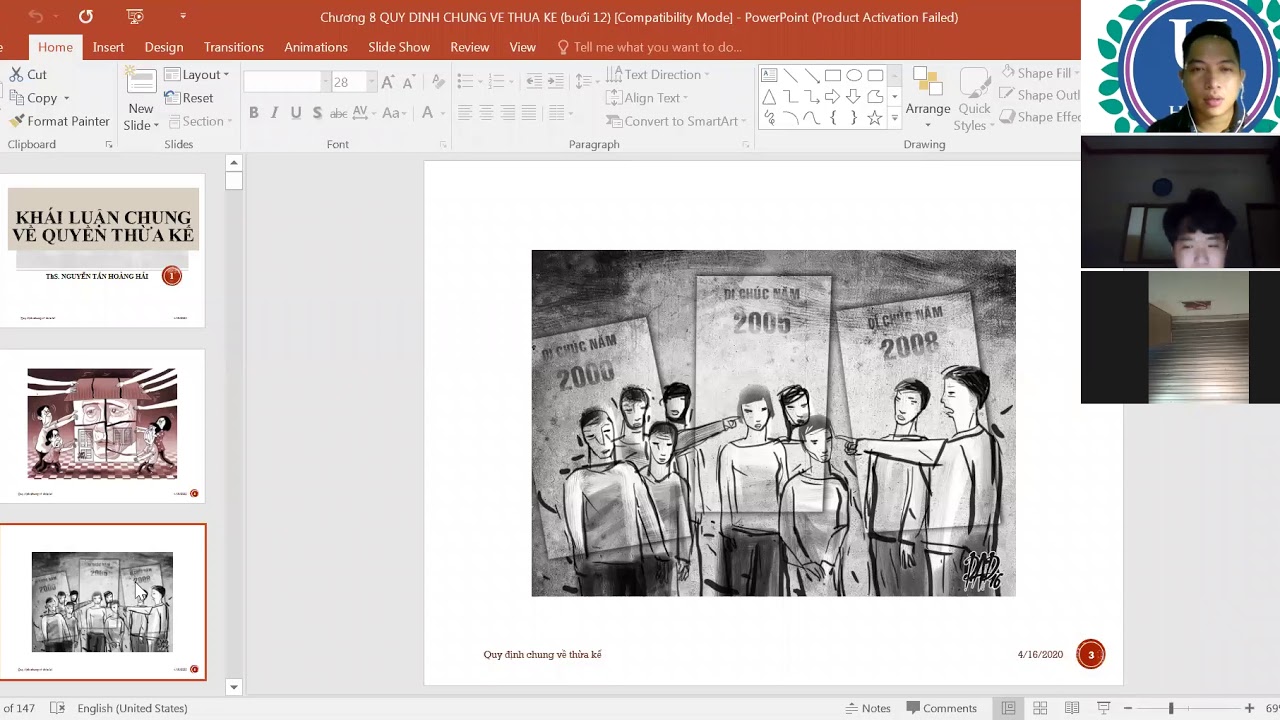Start Slide Show from status bar icon

click(x=1104, y=708)
